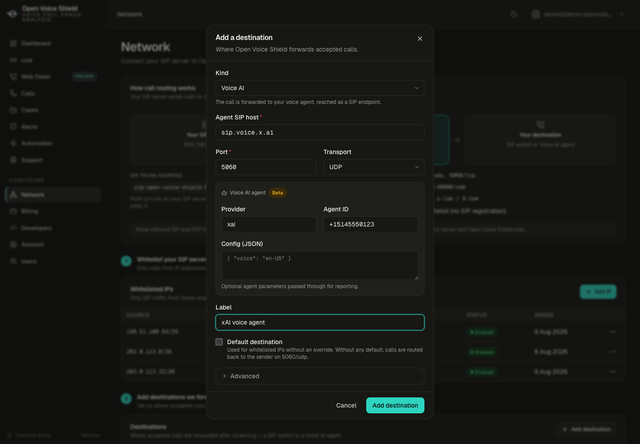640x444 pixels.
Task: Click the Port field showing 5060
Action: point(266,167)
